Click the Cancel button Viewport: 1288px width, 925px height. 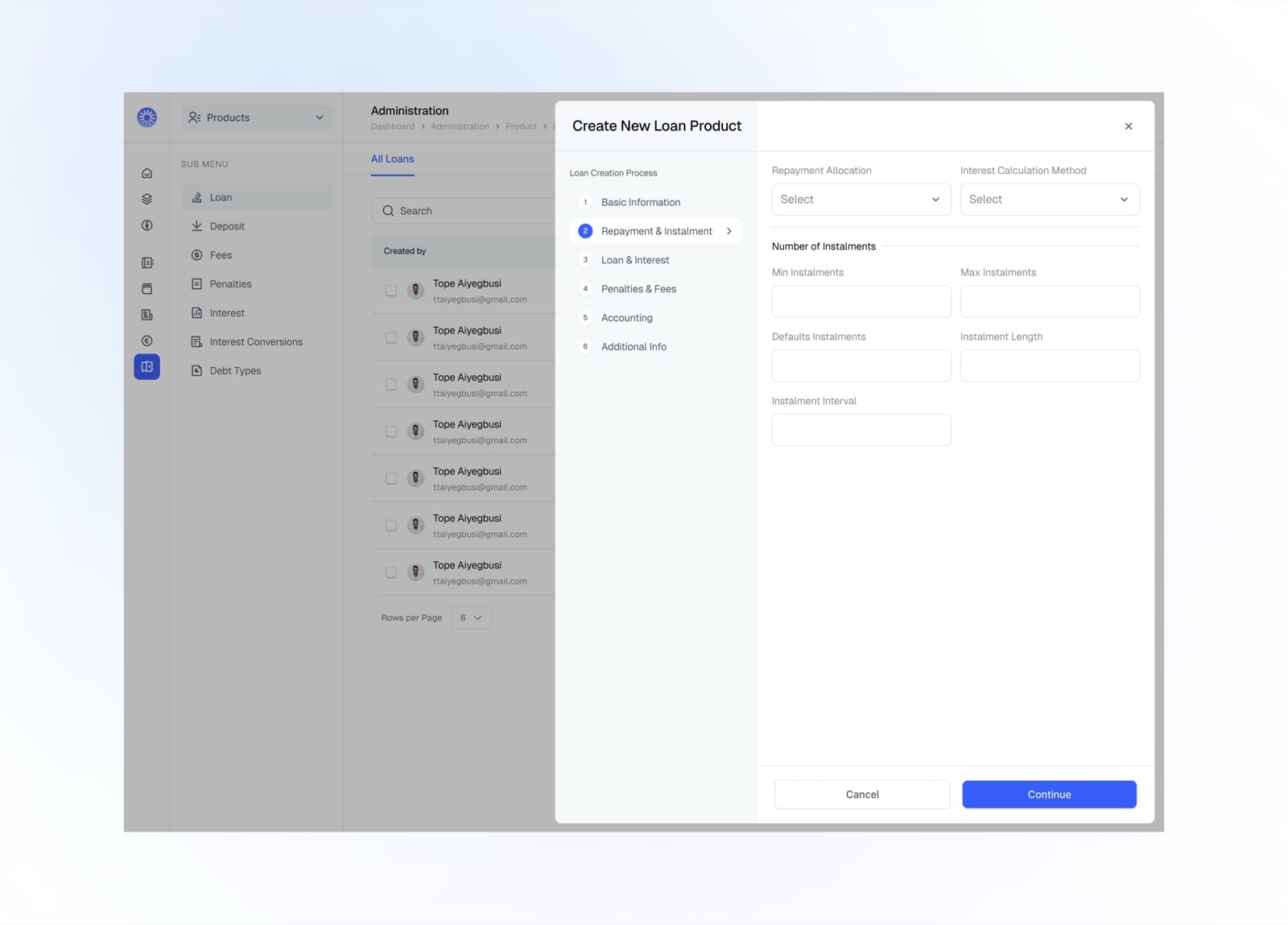(x=862, y=795)
